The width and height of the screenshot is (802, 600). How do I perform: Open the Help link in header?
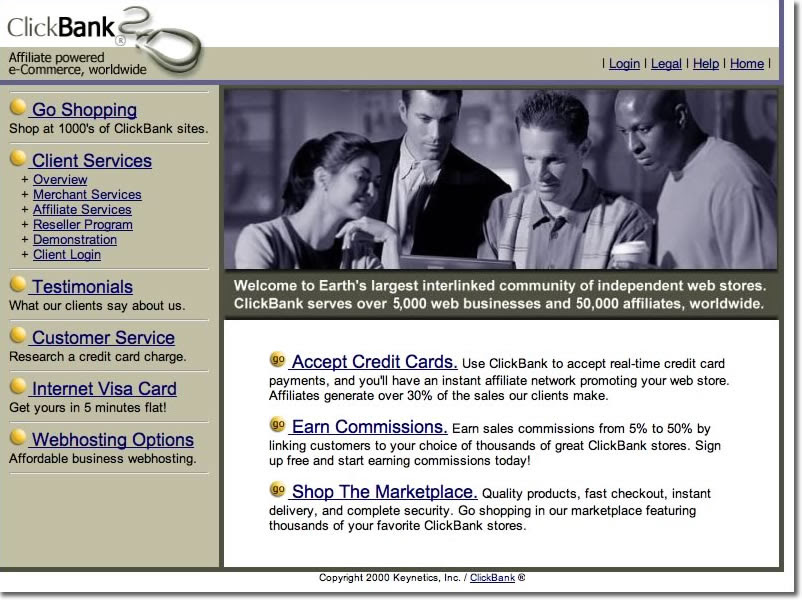pyautogui.click(x=706, y=64)
